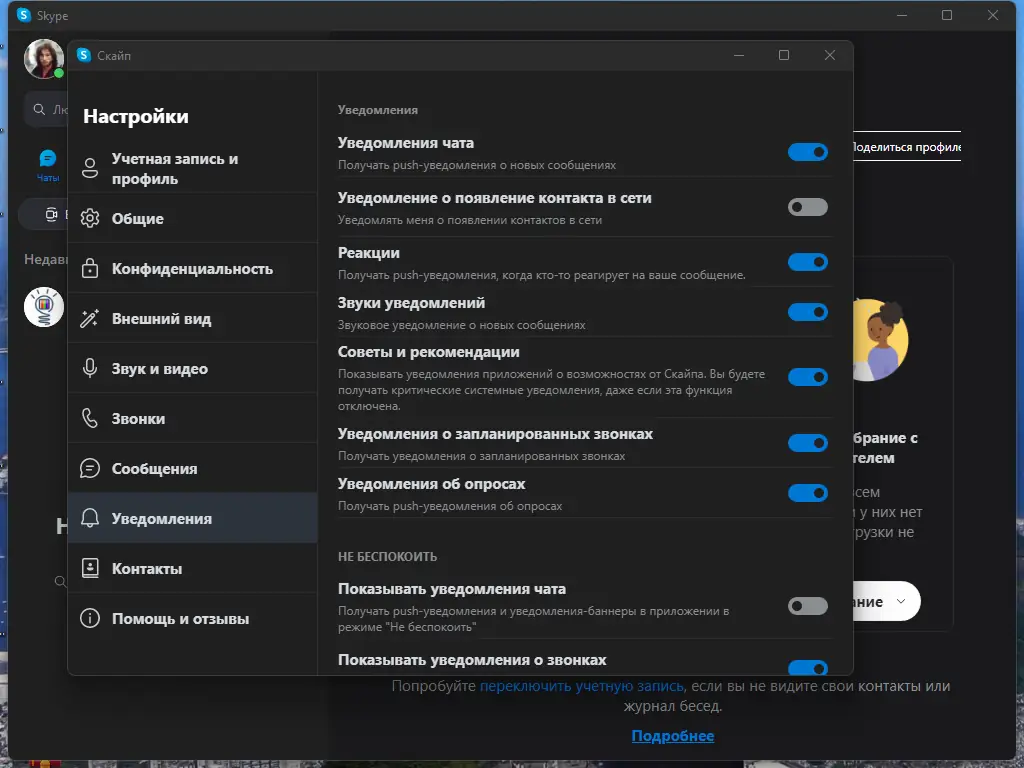Click the chat bubble icon for Сообщения
This screenshot has height=768, width=1024.
coord(90,468)
